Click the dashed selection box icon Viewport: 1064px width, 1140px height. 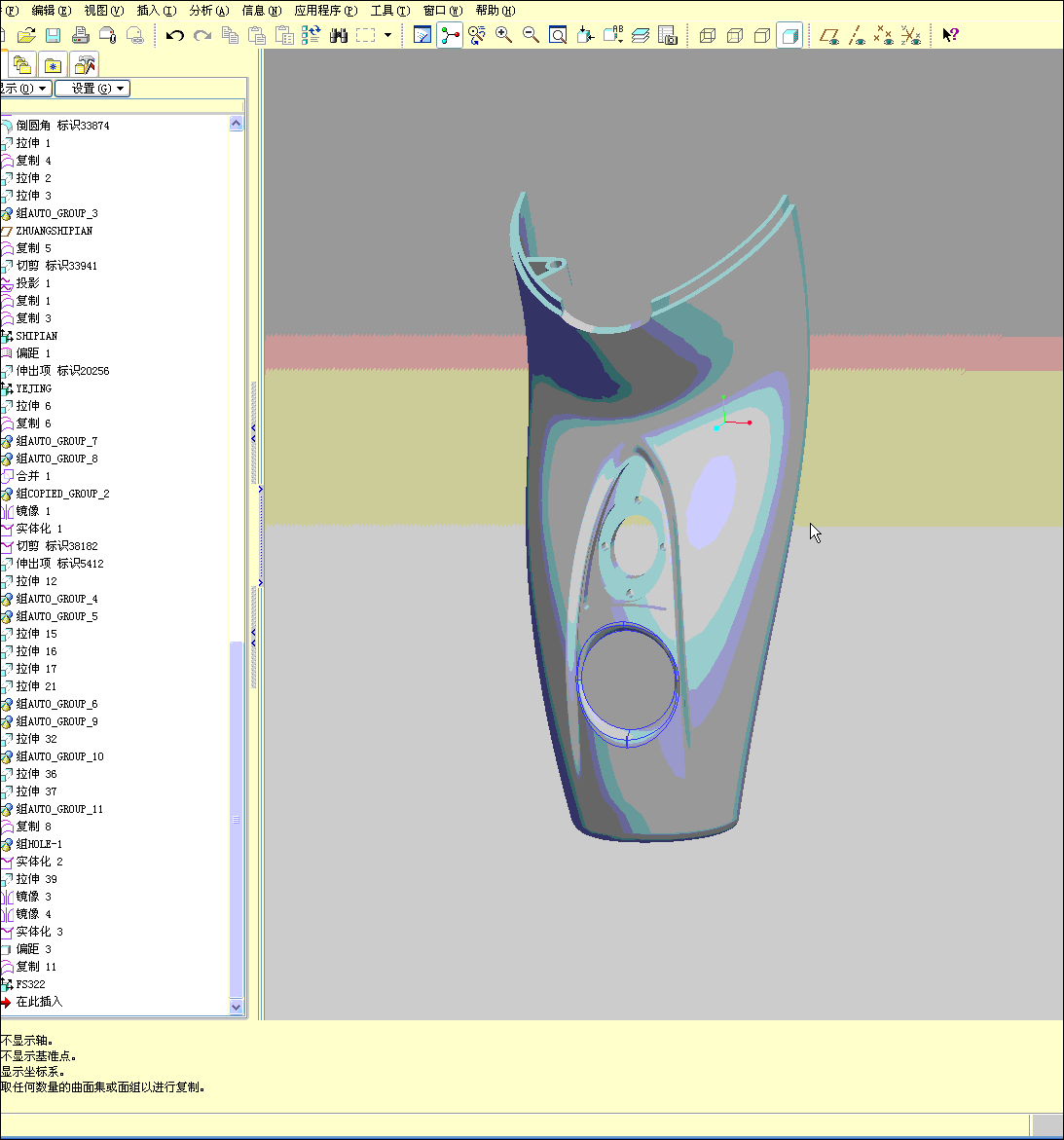(366, 35)
